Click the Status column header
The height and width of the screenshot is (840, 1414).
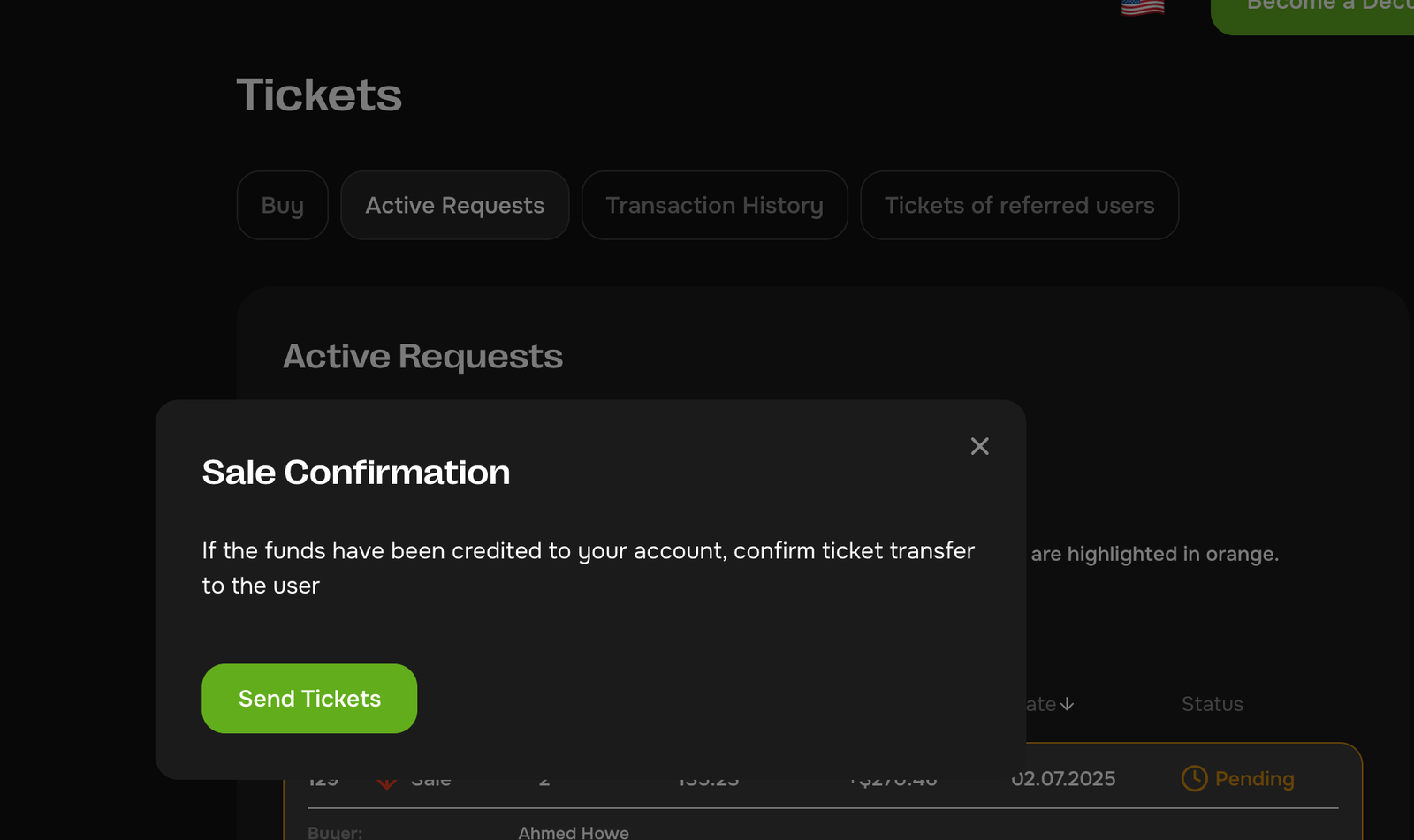click(1212, 704)
